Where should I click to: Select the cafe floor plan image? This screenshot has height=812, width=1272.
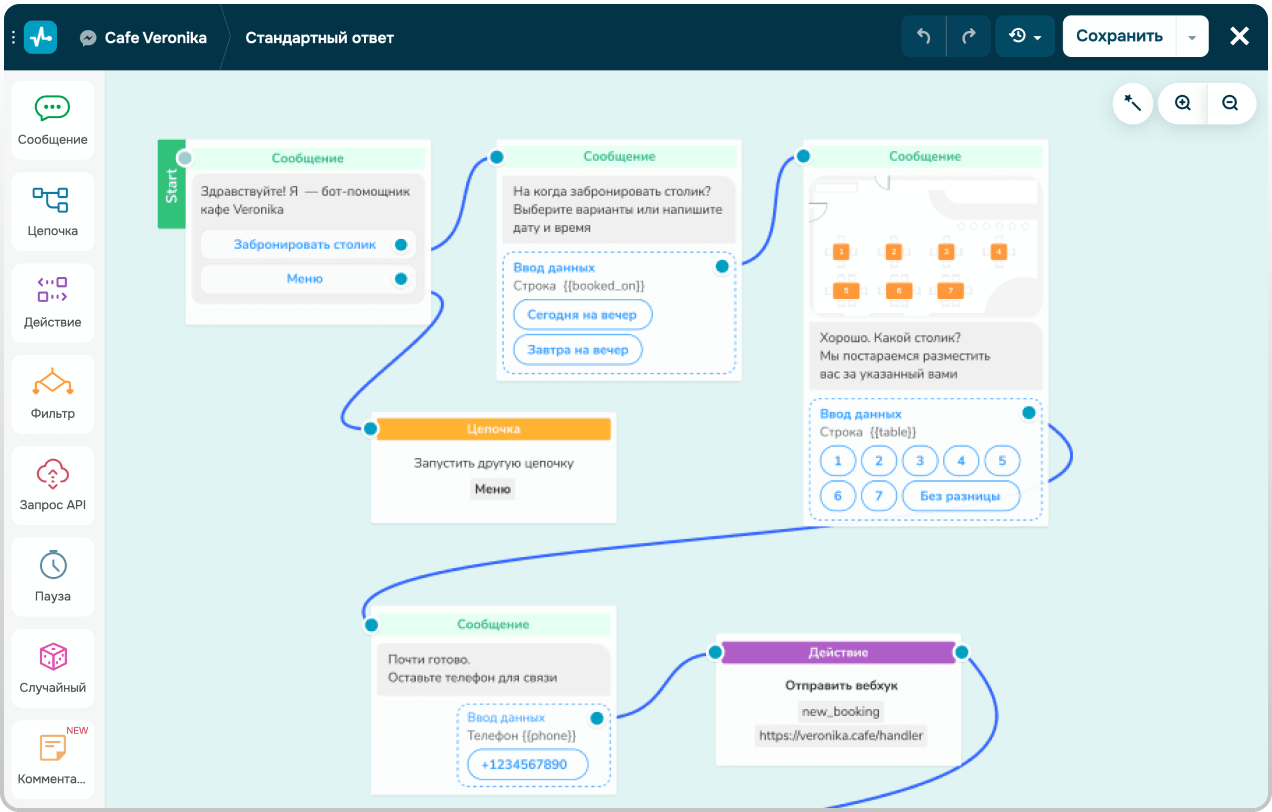[x=923, y=246]
